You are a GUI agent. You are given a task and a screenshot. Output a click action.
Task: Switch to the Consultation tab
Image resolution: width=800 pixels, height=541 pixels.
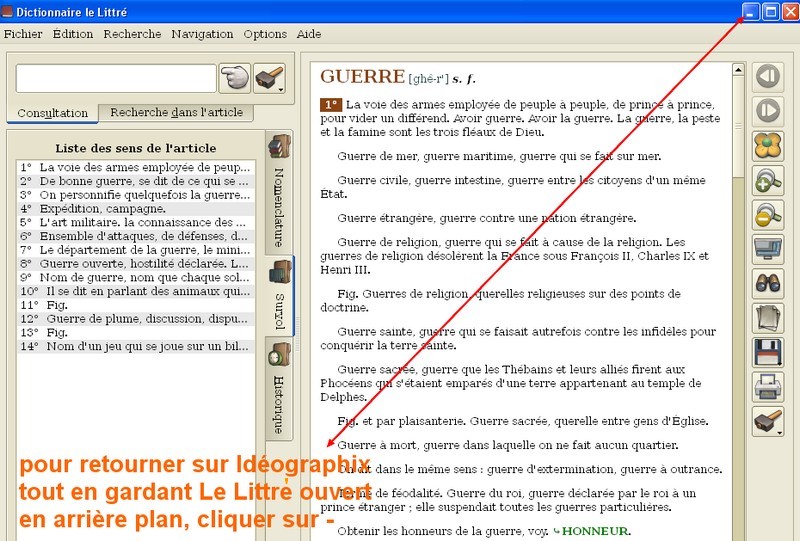[53, 113]
